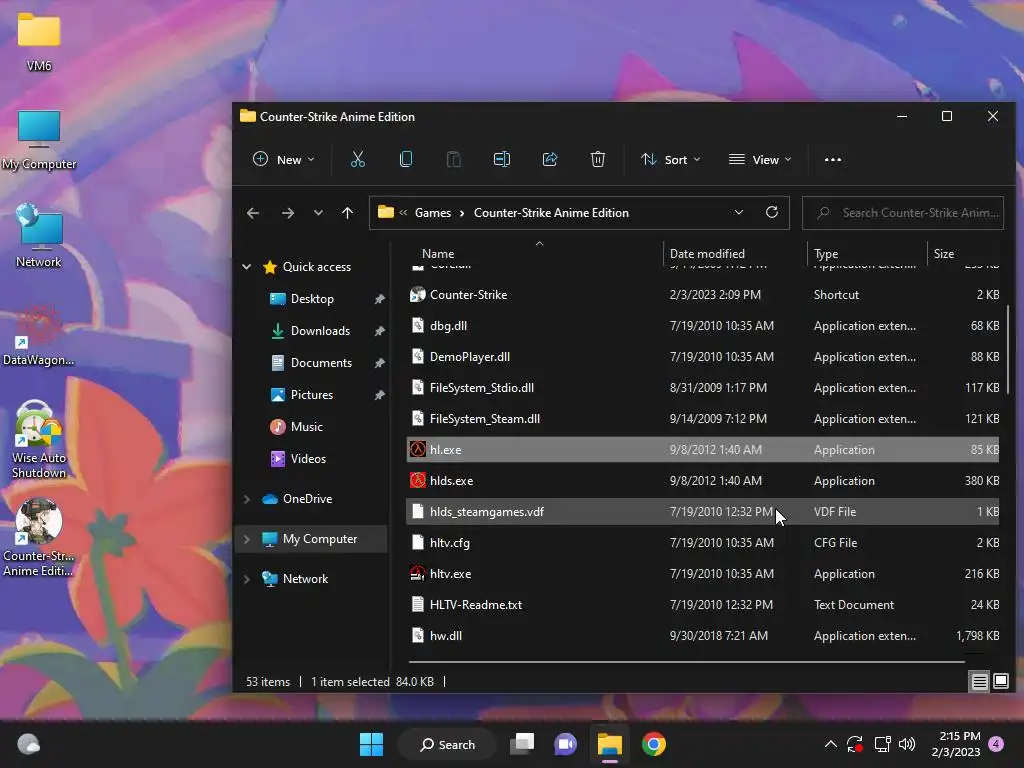Expand address bar history dropdown
1024x768 pixels.
point(739,212)
